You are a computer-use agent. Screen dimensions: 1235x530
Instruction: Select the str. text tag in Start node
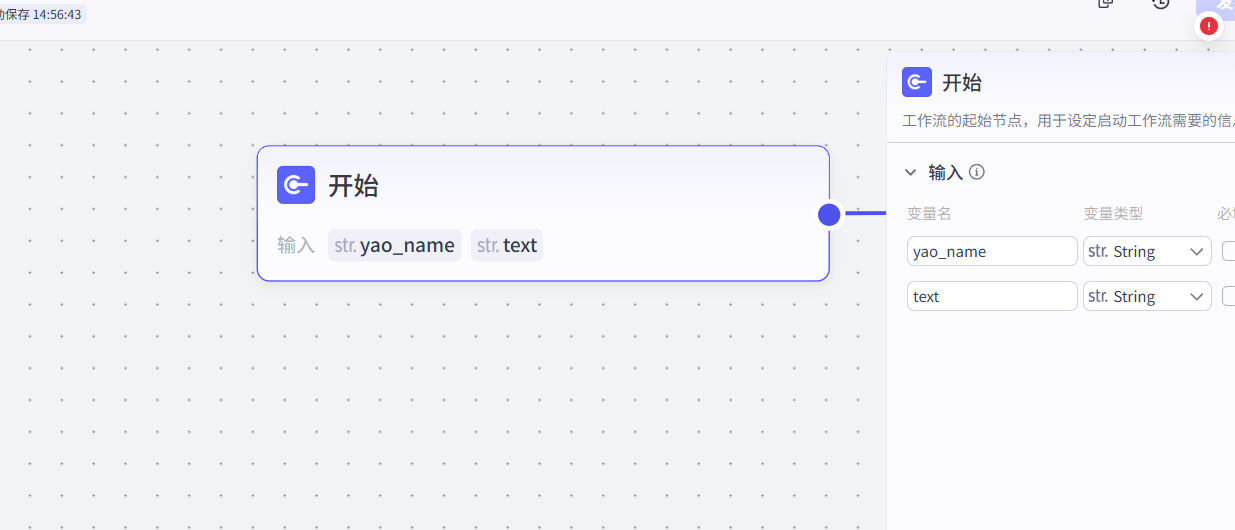pos(507,245)
